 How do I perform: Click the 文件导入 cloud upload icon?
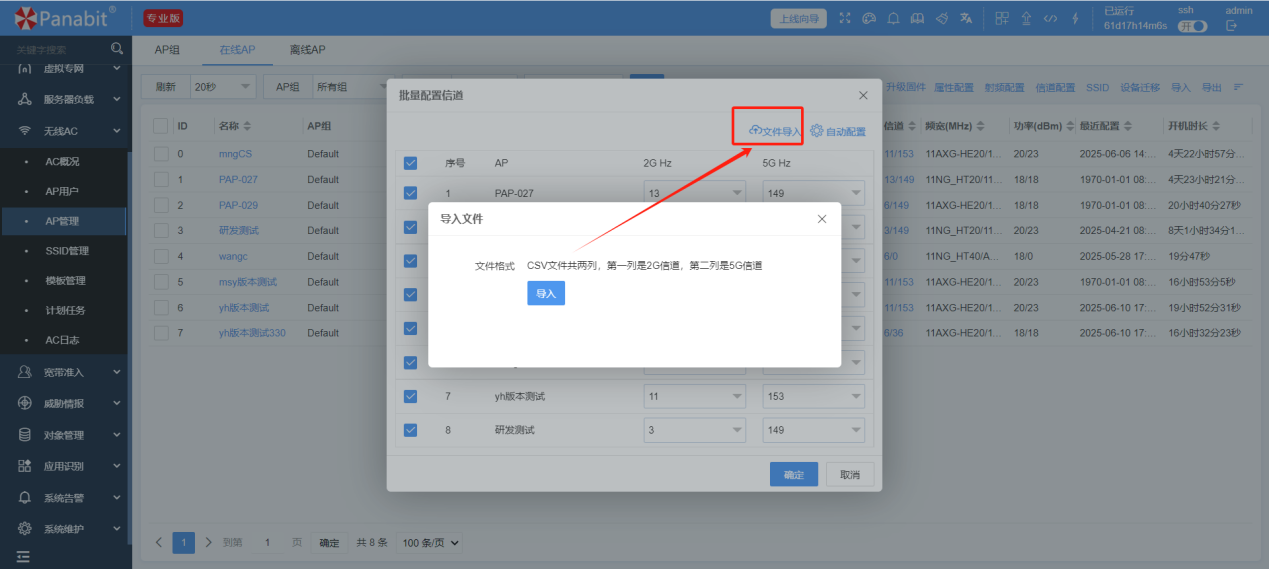pos(755,130)
